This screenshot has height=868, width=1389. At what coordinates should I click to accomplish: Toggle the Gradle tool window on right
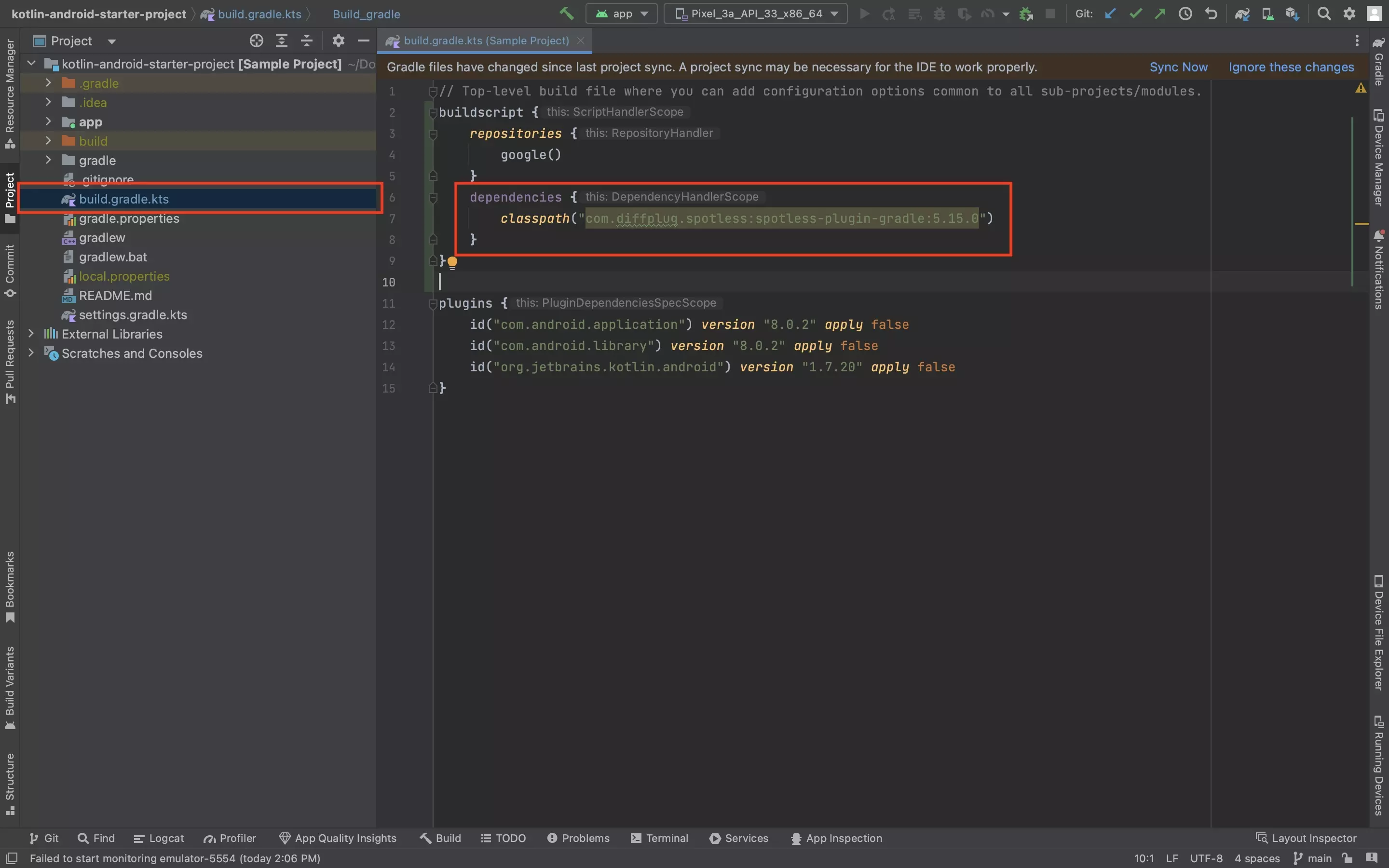pyautogui.click(x=1379, y=62)
